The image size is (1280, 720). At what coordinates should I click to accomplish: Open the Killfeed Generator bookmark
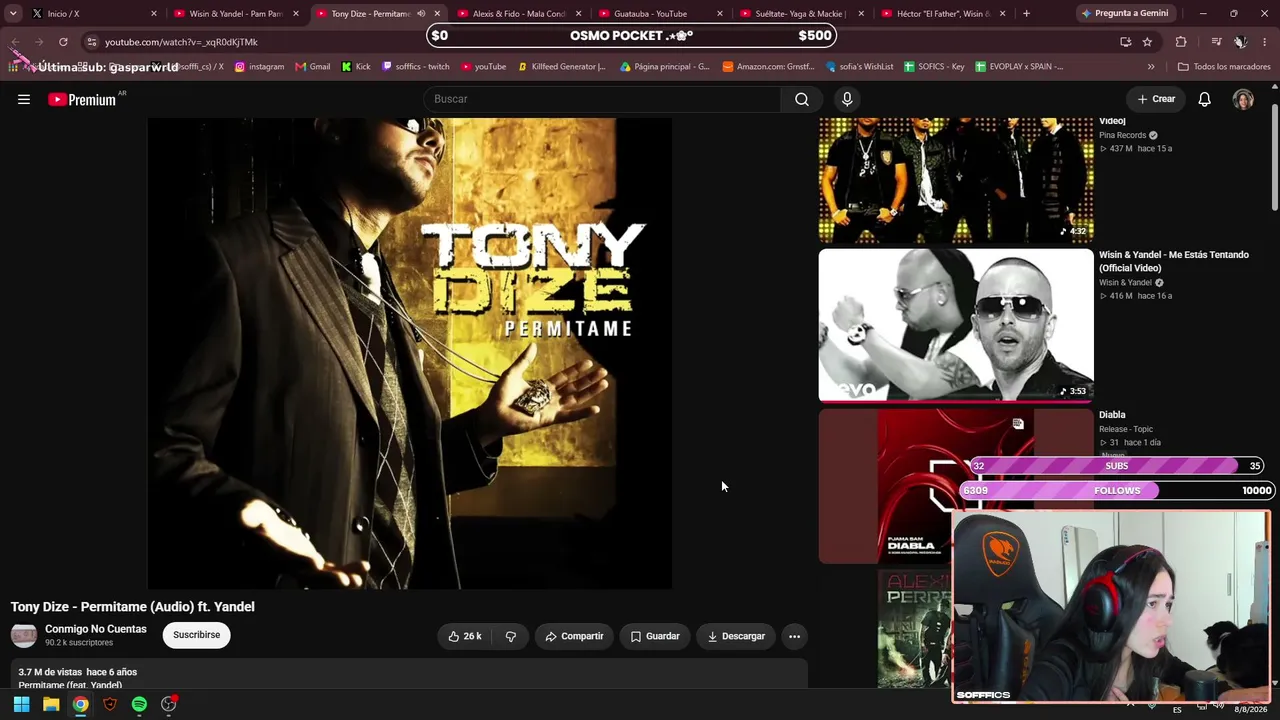point(562,67)
